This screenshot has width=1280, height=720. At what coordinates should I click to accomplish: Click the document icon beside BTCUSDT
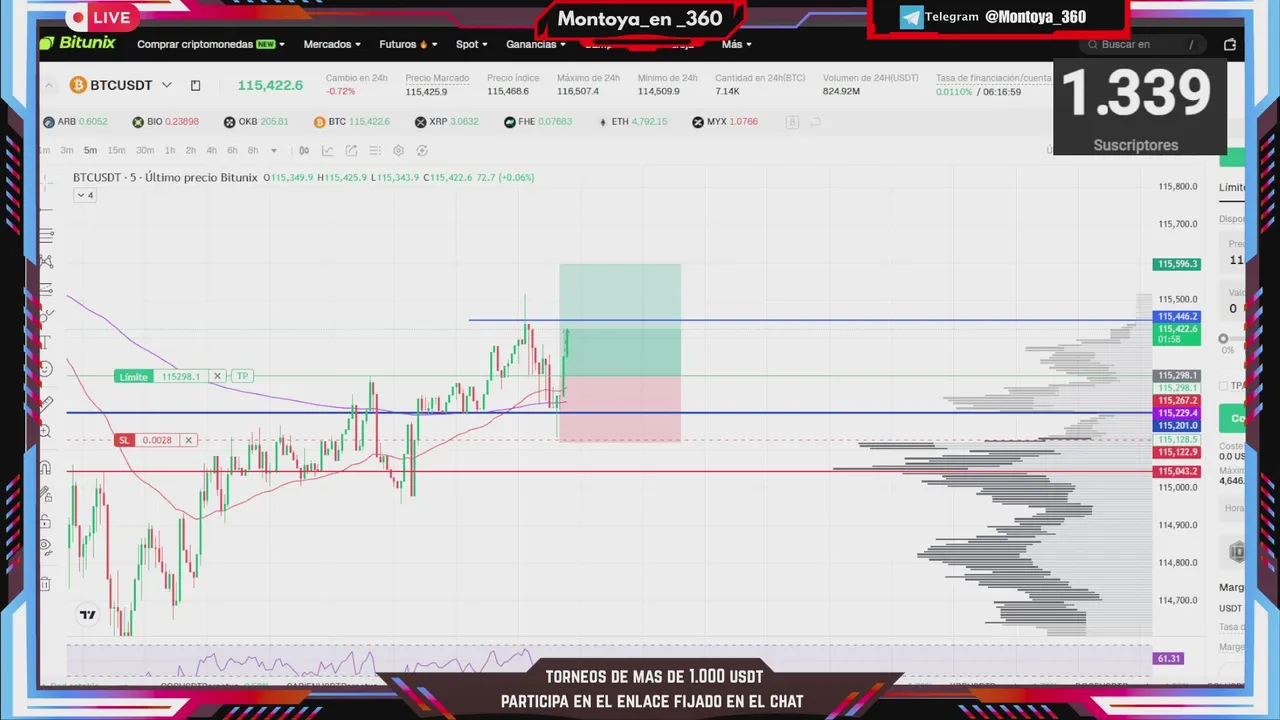tap(195, 85)
